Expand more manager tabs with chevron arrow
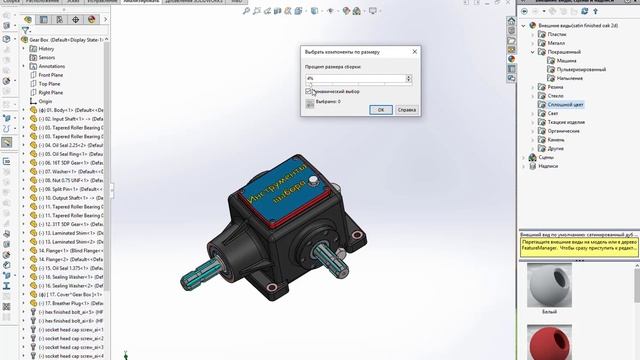This screenshot has width=640, height=360. pos(105,19)
